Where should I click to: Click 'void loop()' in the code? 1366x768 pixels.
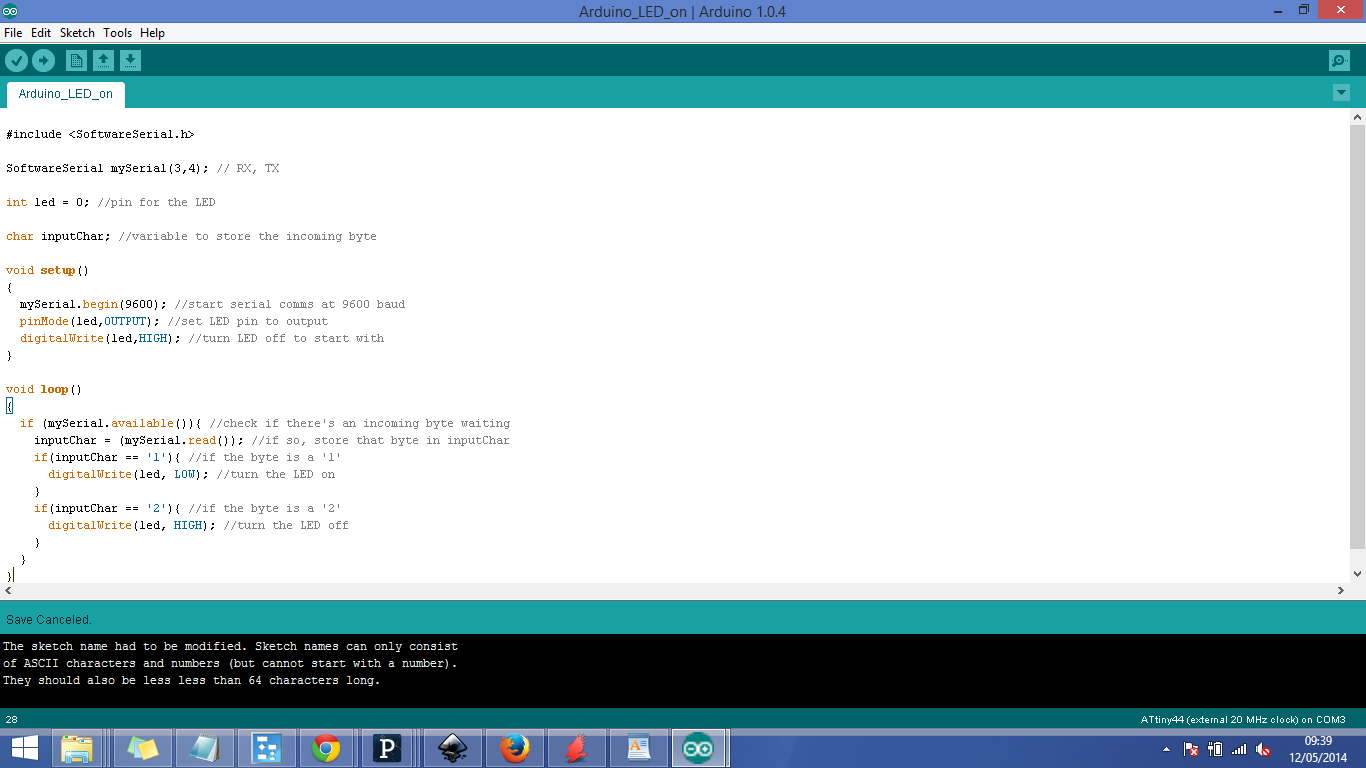(x=44, y=389)
